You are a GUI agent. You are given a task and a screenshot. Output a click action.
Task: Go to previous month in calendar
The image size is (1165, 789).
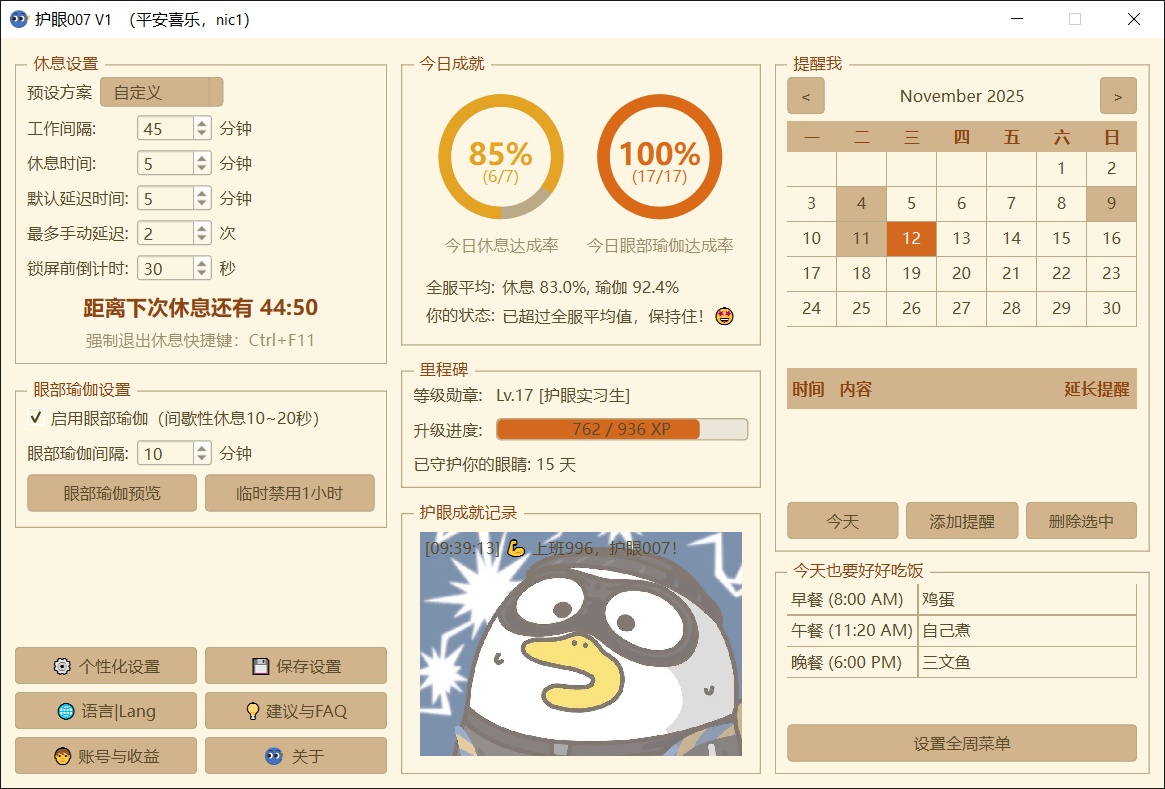(806, 97)
